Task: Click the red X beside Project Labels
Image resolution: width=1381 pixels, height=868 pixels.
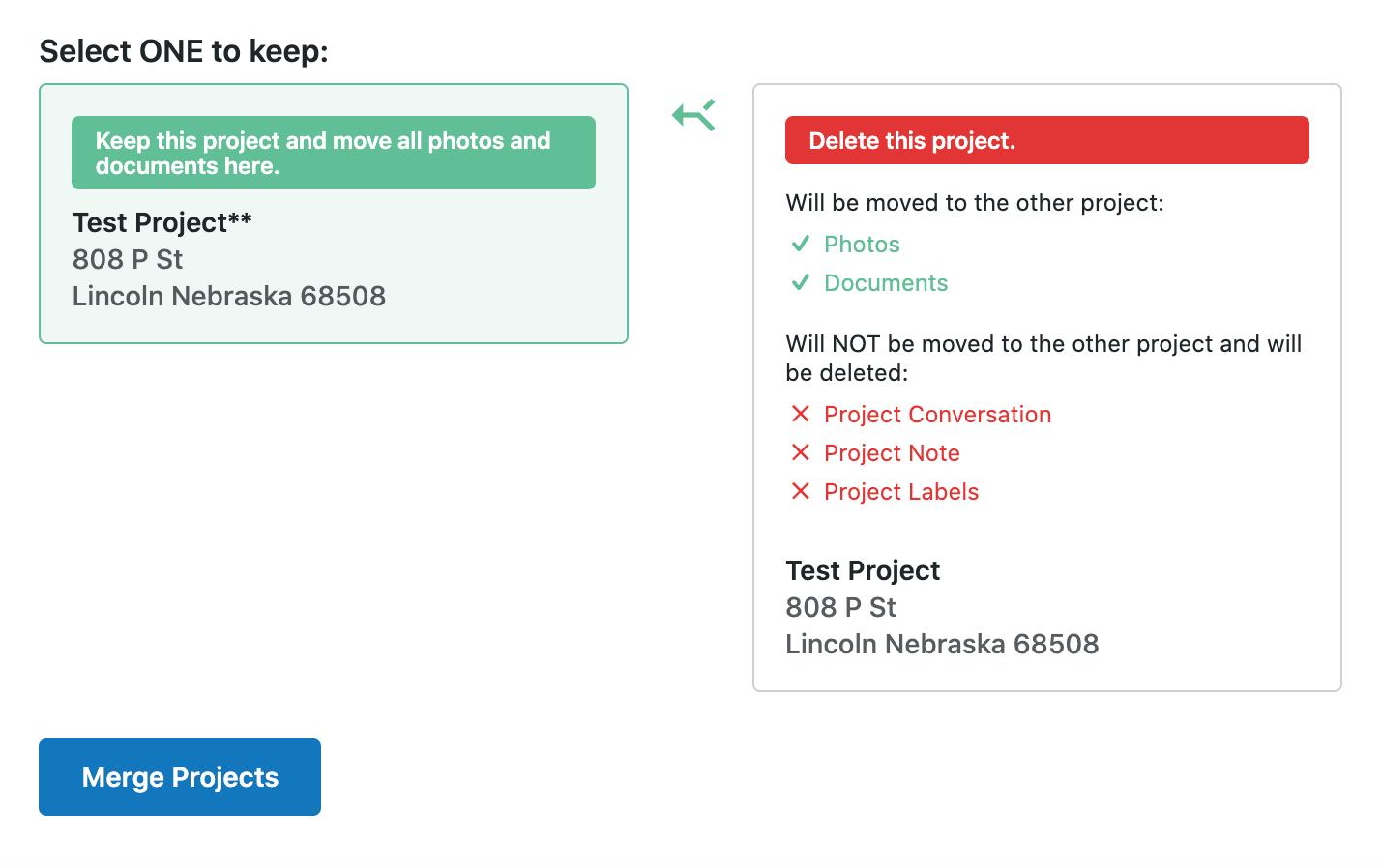Action: pyautogui.click(x=800, y=491)
